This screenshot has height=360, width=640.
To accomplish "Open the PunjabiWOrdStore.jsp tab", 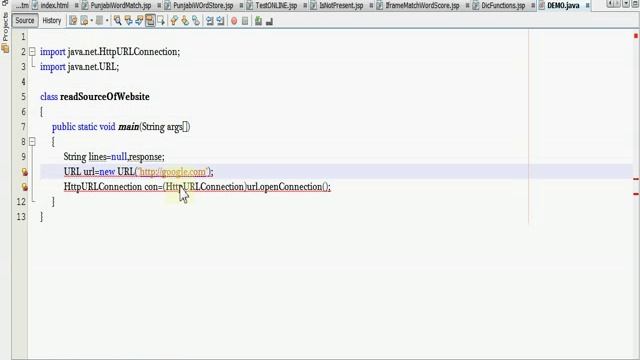I will point(203,5).
